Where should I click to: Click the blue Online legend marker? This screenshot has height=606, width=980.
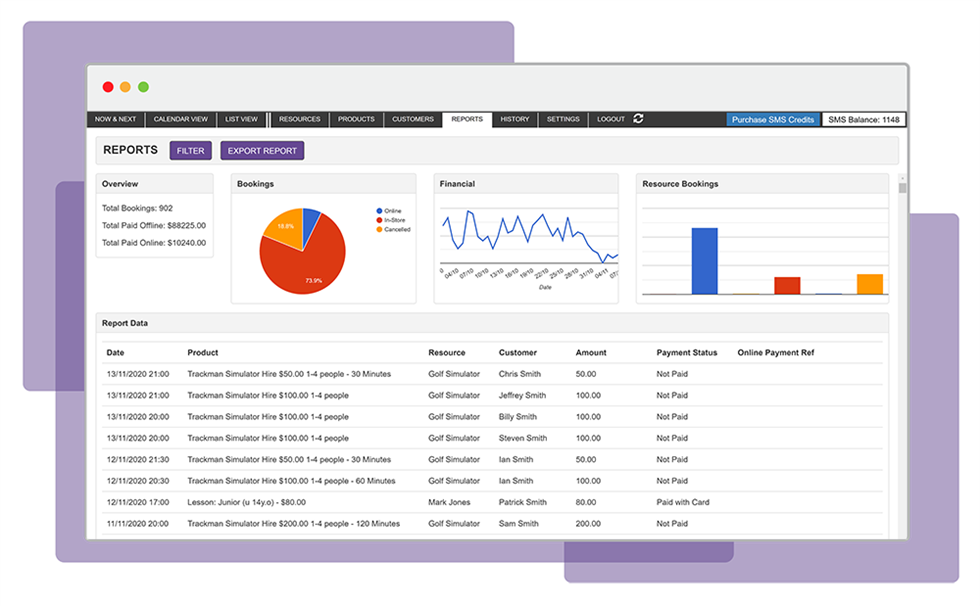379,211
